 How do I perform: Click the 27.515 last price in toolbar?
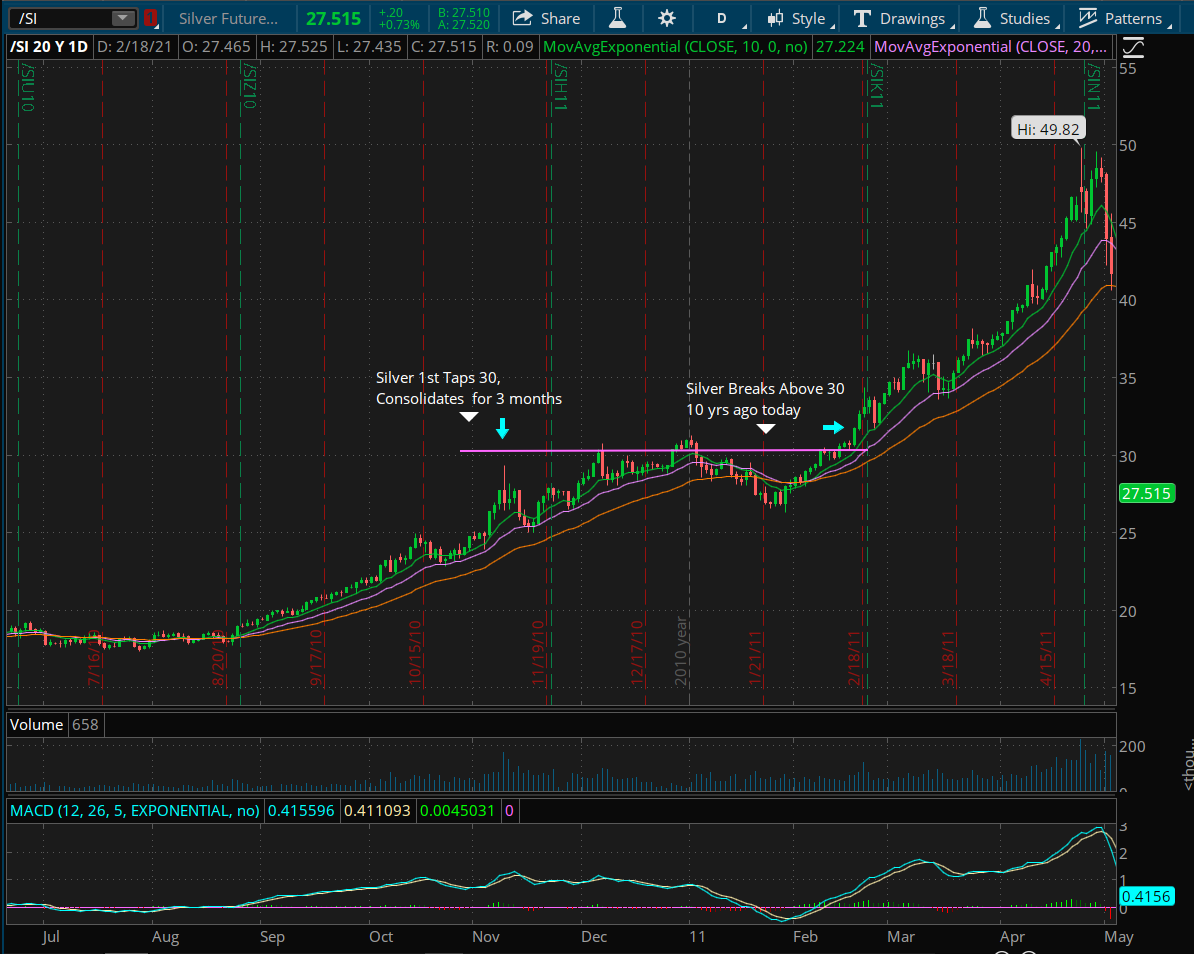(334, 18)
